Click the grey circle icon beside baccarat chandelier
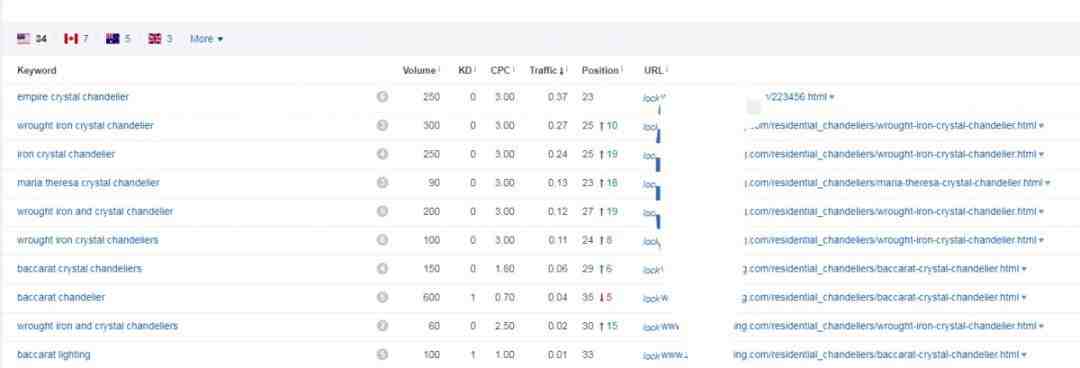The width and height of the screenshot is (1080, 368). click(x=382, y=297)
